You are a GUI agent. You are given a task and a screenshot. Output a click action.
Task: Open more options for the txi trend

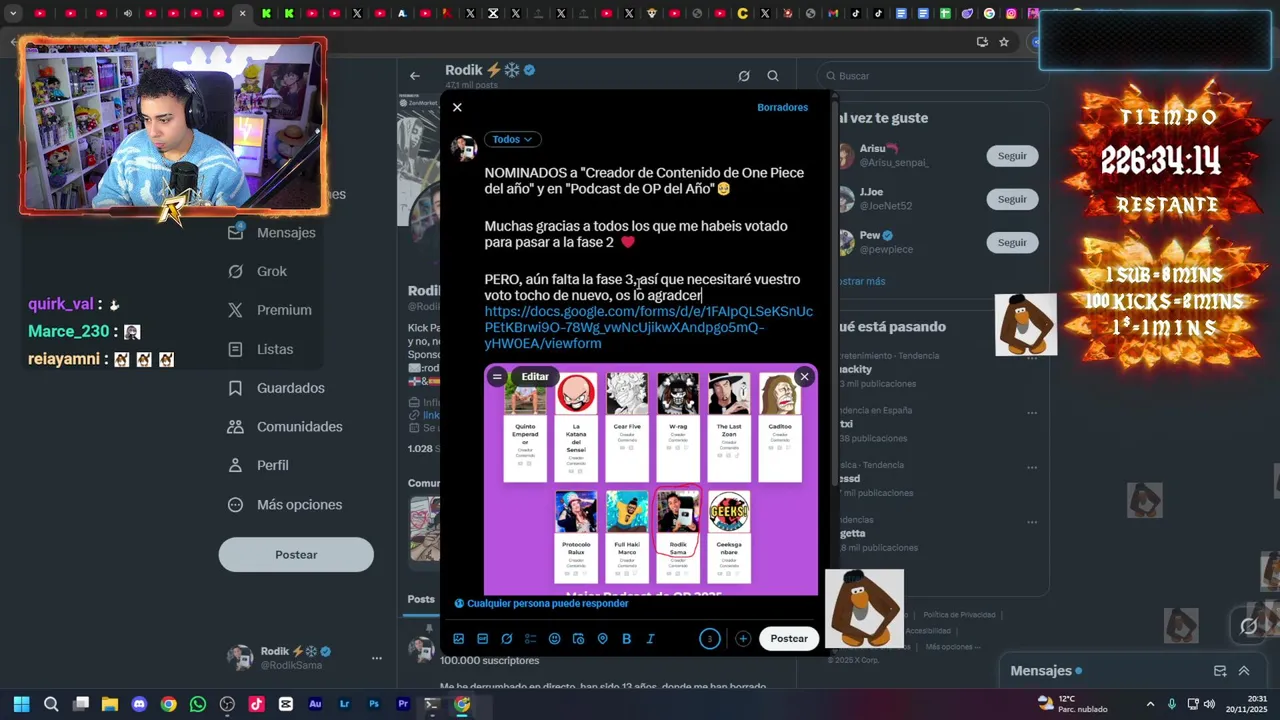coord(1032,412)
